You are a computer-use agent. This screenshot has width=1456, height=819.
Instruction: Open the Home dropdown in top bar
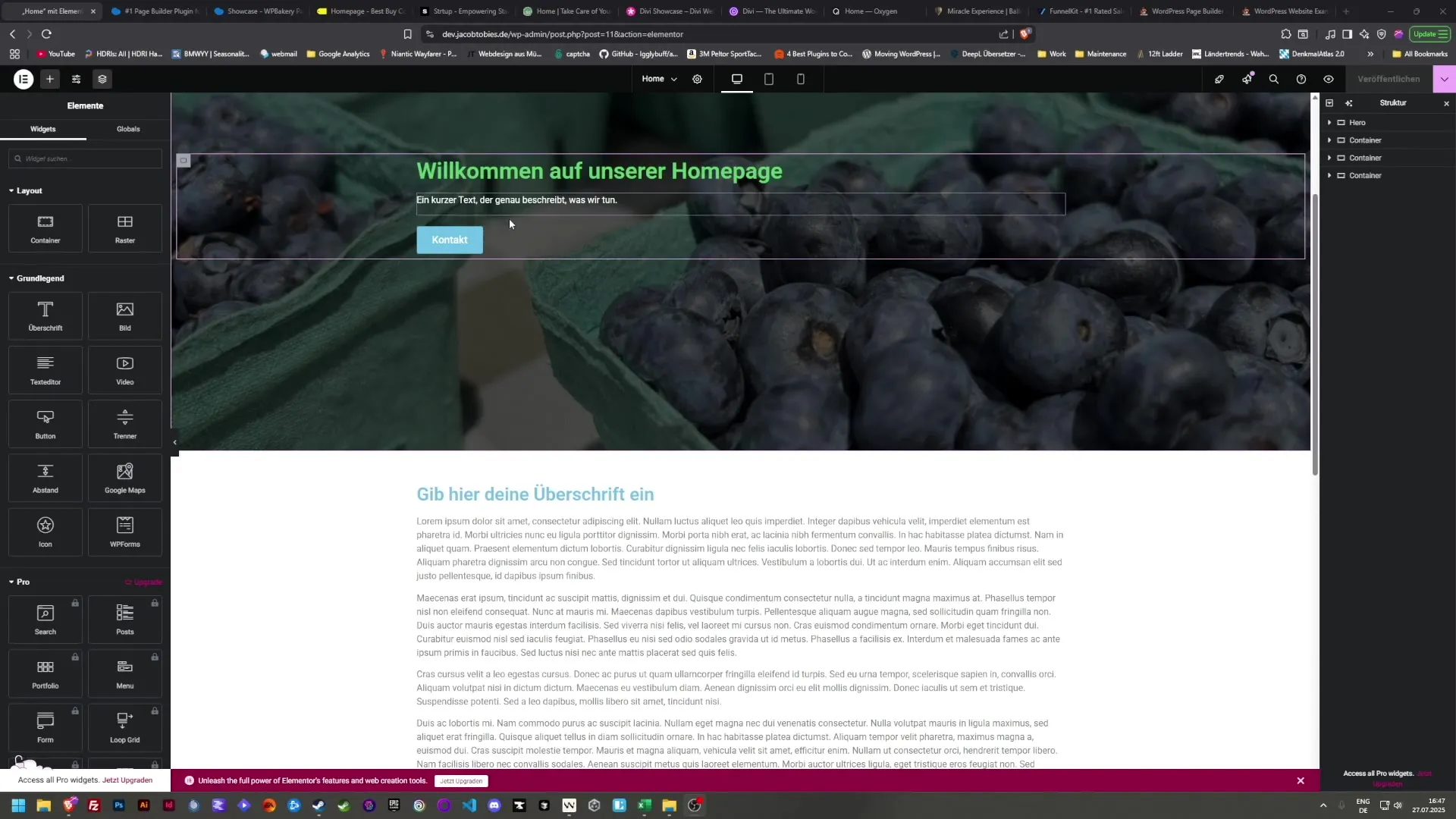658,79
